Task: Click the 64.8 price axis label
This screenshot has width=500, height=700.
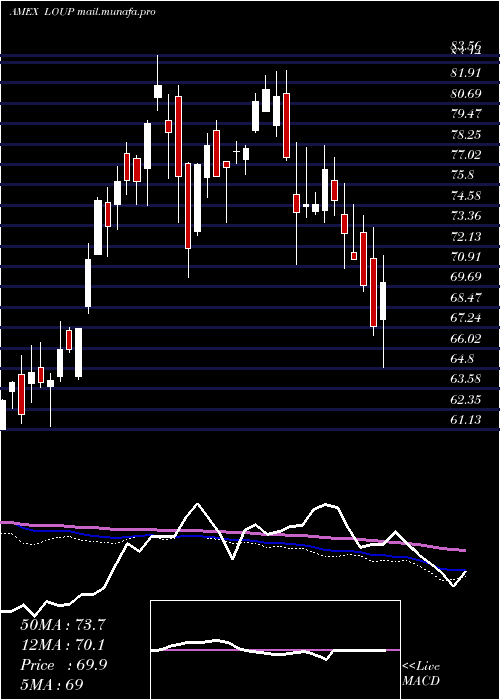Action: pyautogui.click(x=462, y=358)
